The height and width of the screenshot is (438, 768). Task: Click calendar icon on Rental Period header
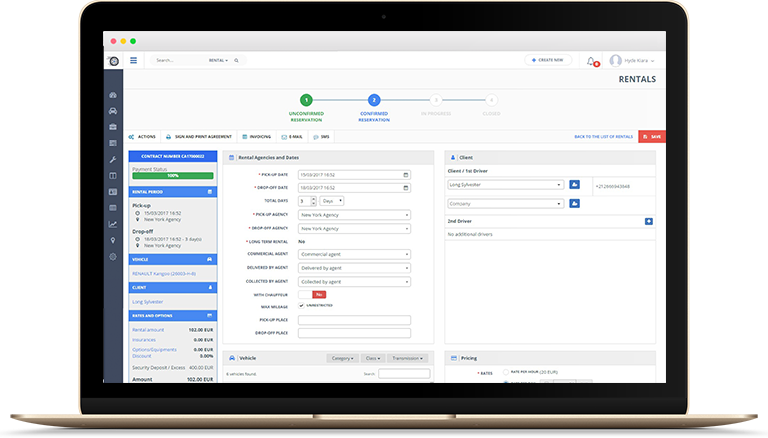pyautogui.click(x=210, y=192)
